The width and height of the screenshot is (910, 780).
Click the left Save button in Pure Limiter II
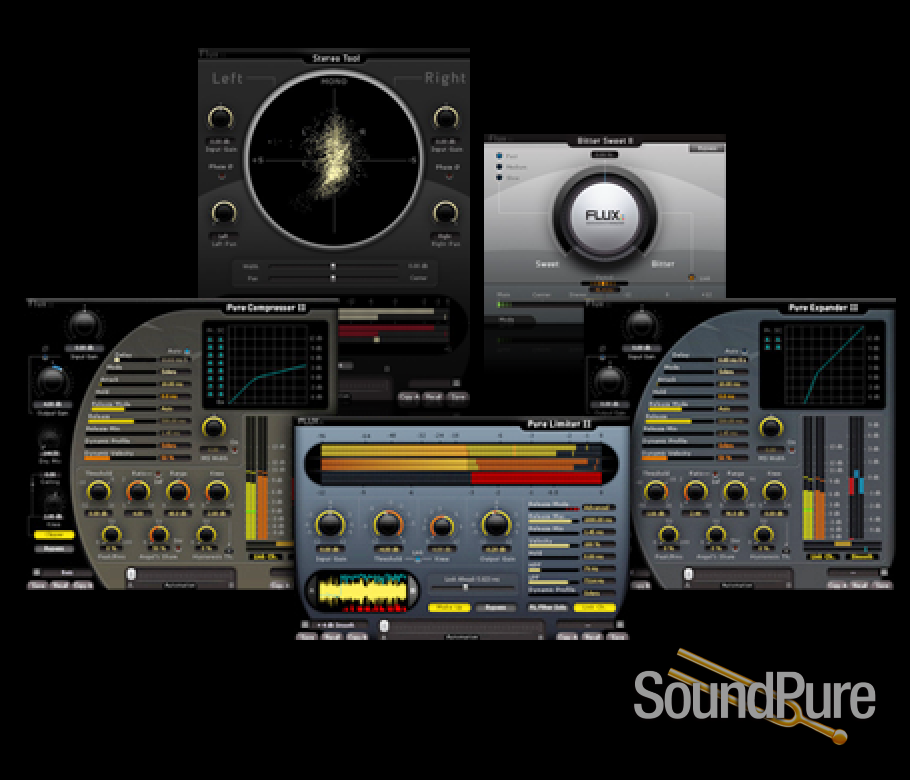click(308, 637)
